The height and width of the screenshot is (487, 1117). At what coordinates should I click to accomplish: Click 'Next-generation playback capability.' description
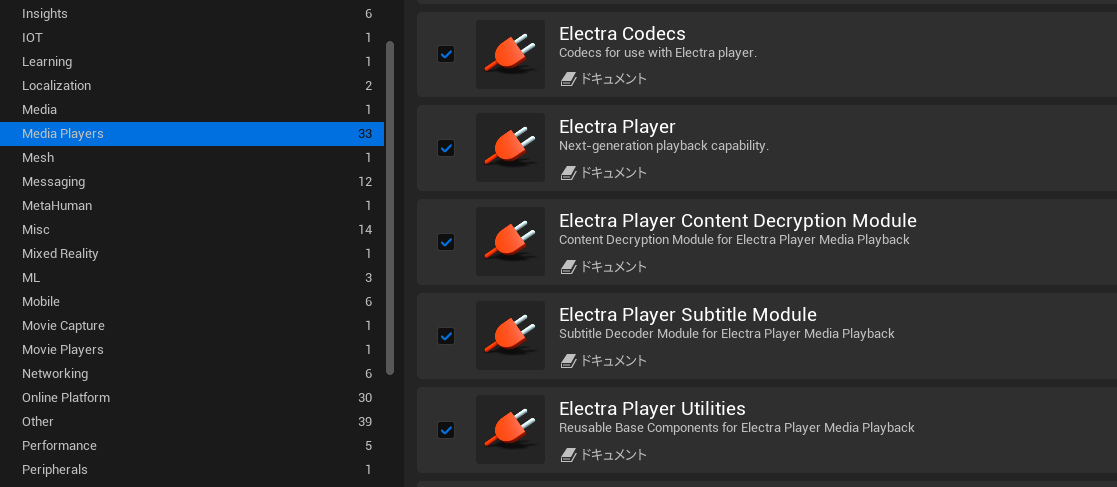pos(664,146)
